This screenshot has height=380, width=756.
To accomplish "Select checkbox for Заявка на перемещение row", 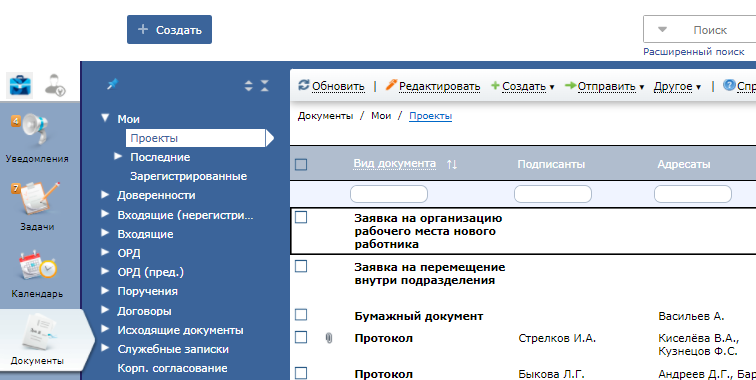I will (301, 266).
